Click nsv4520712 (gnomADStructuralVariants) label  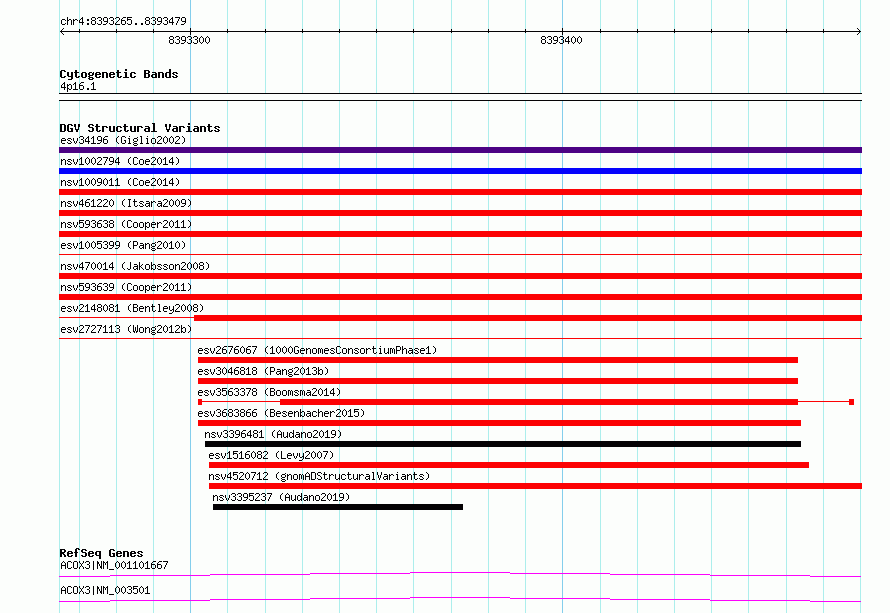319,476
